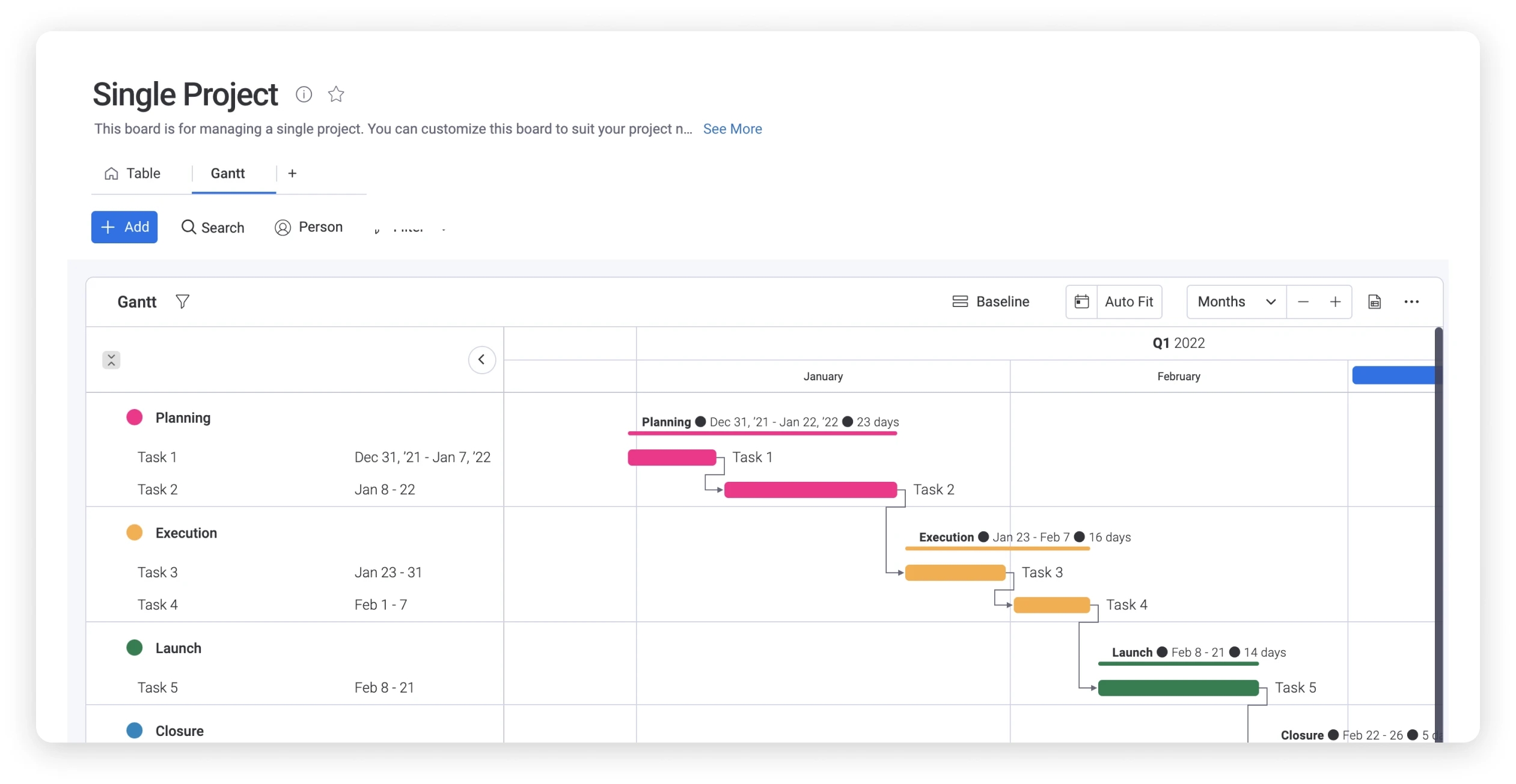
Task: Open the Gantt options ellipsis menu
Action: click(1412, 302)
